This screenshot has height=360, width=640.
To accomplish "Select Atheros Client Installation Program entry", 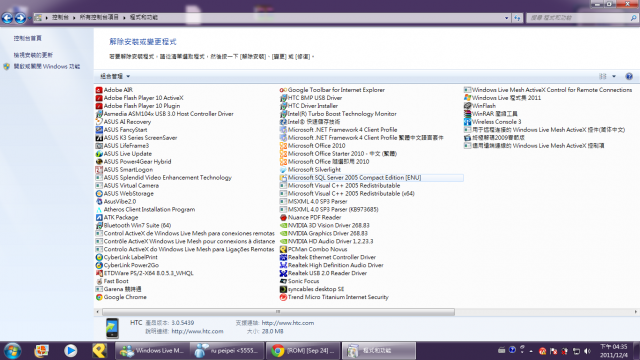I will (145, 209).
